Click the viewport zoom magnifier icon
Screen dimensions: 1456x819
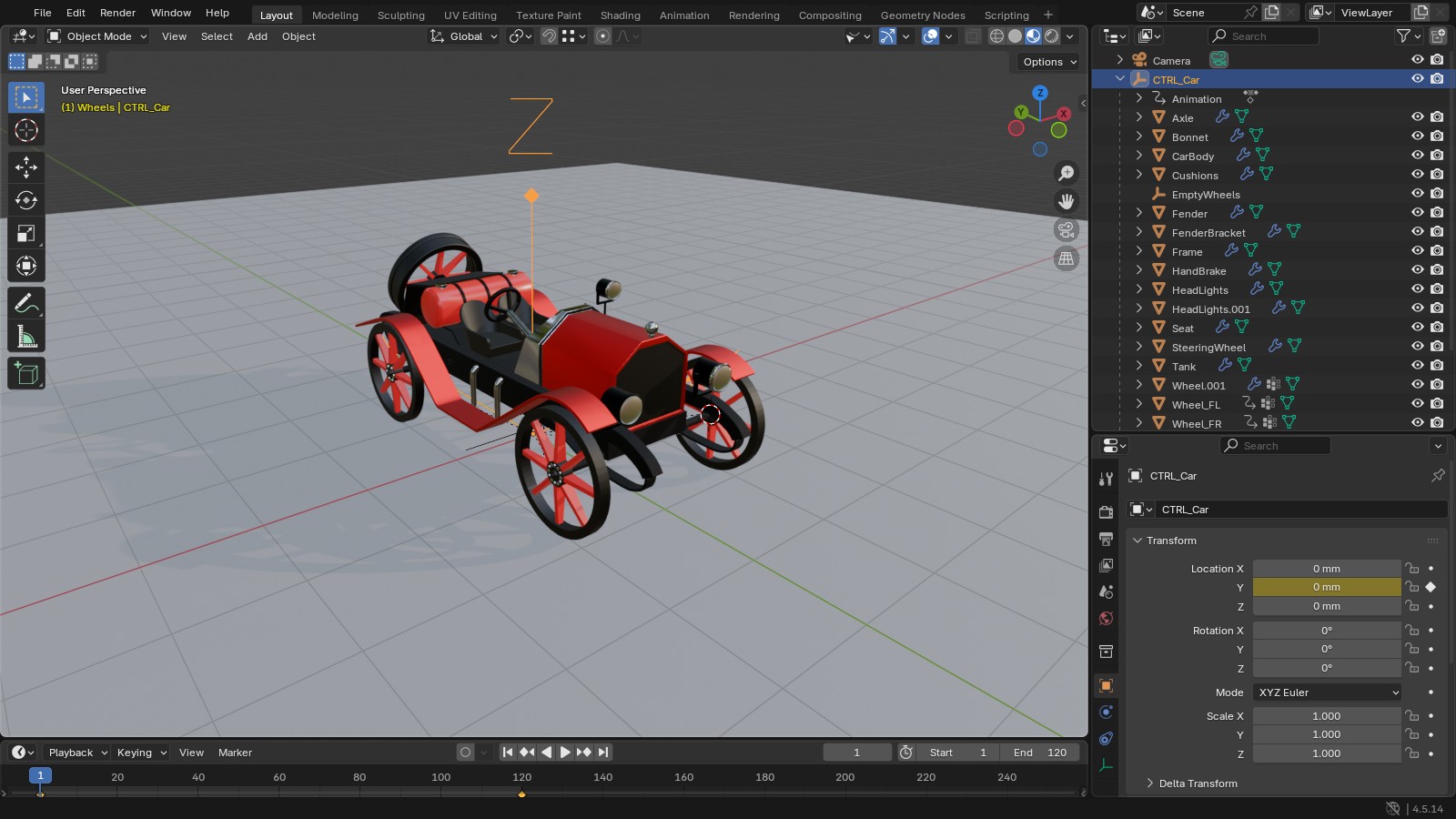1067,173
